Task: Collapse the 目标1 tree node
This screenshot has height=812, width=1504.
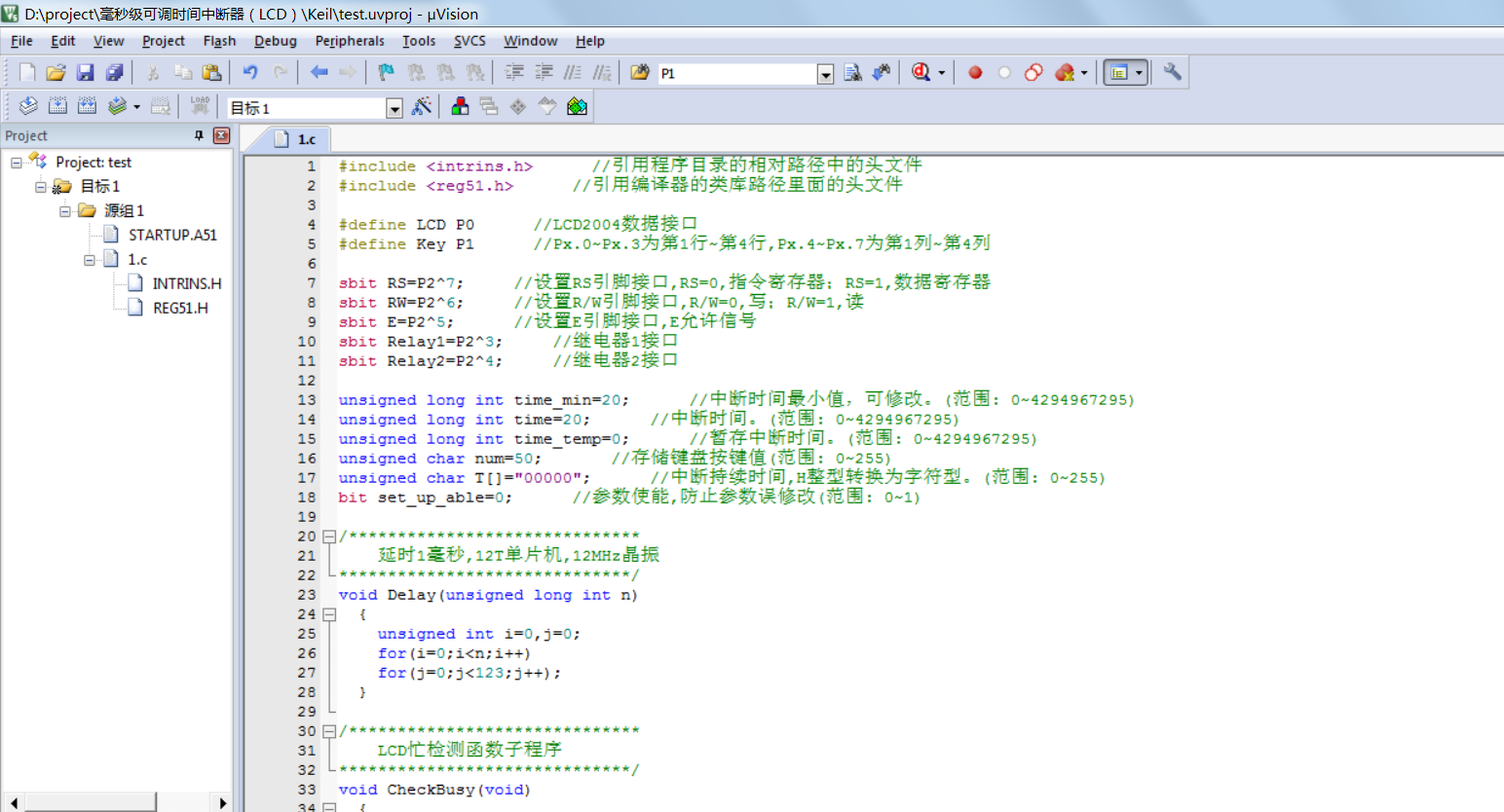Action: click(41, 187)
